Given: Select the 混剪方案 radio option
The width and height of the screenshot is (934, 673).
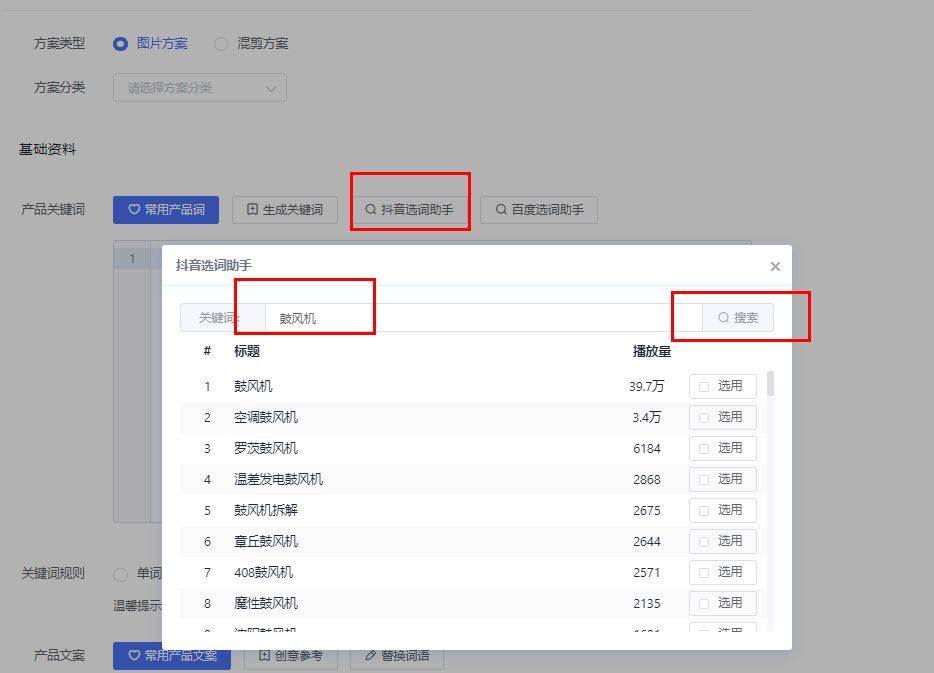Looking at the screenshot, I should pos(221,44).
